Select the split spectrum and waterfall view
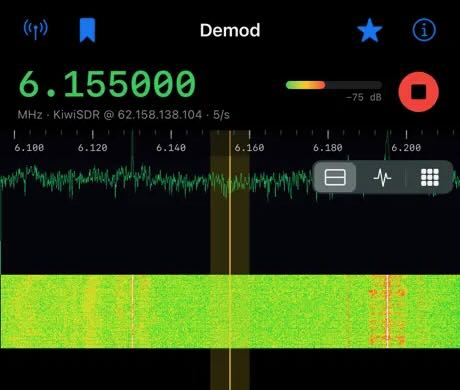The width and height of the screenshot is (460, 390). 335,177
